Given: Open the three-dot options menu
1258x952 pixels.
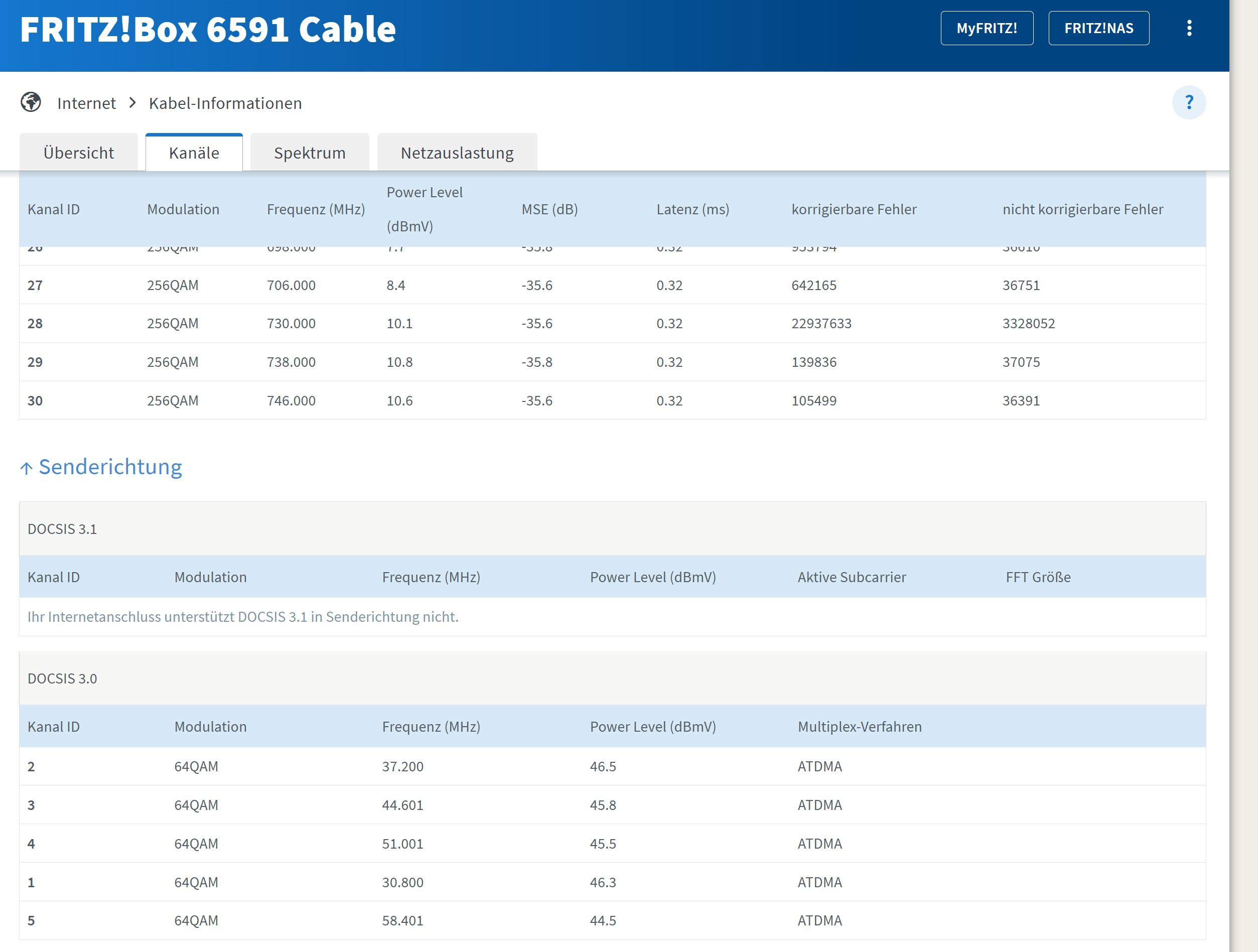Looking at the screenshot, I should pyautogui.click(x=1189, y=29).
